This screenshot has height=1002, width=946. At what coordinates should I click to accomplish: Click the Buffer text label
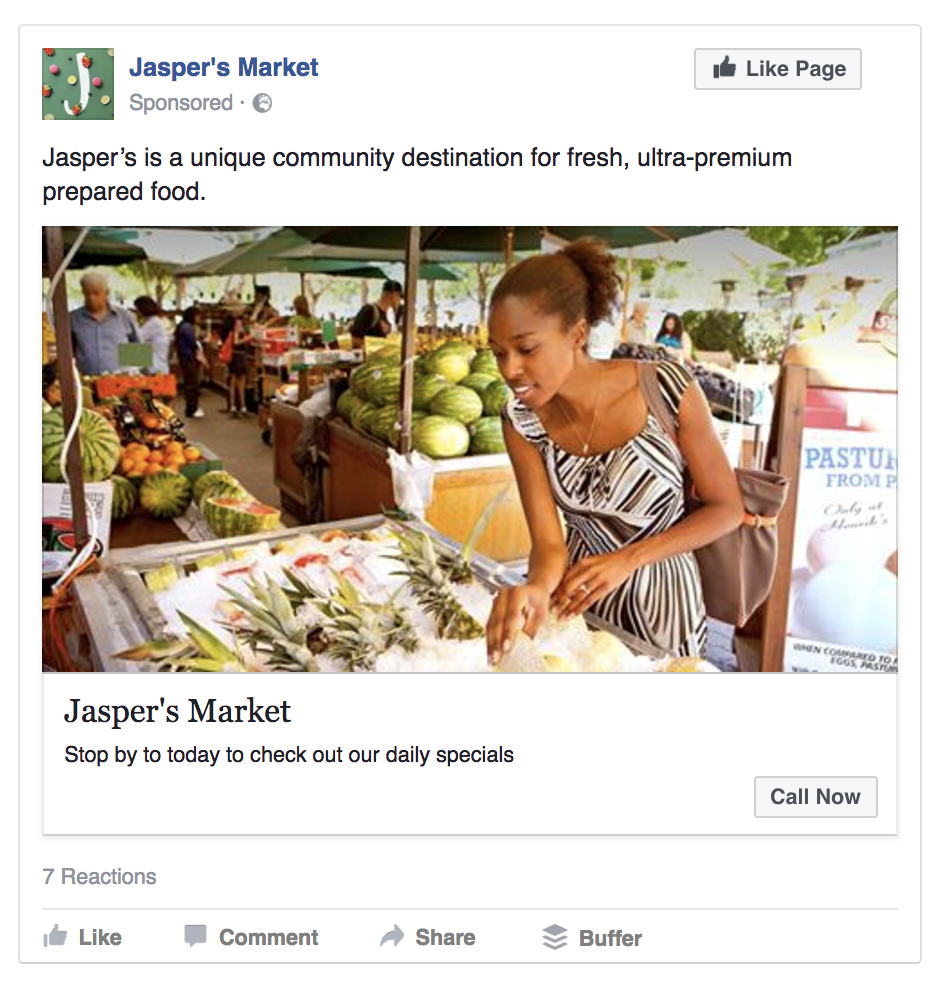tap(610, 938)
